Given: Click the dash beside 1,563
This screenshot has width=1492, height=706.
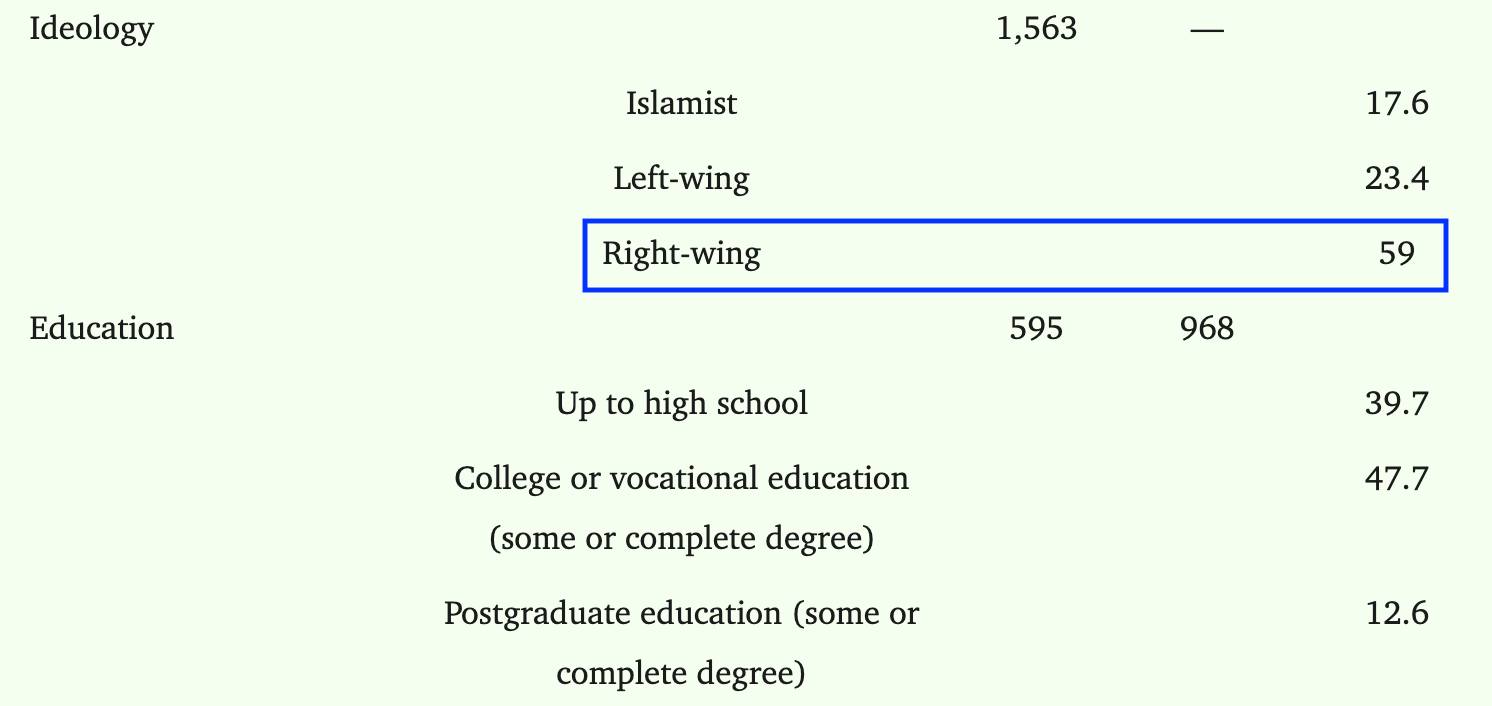Looking at the screenshot, I should coord(1207,29).
